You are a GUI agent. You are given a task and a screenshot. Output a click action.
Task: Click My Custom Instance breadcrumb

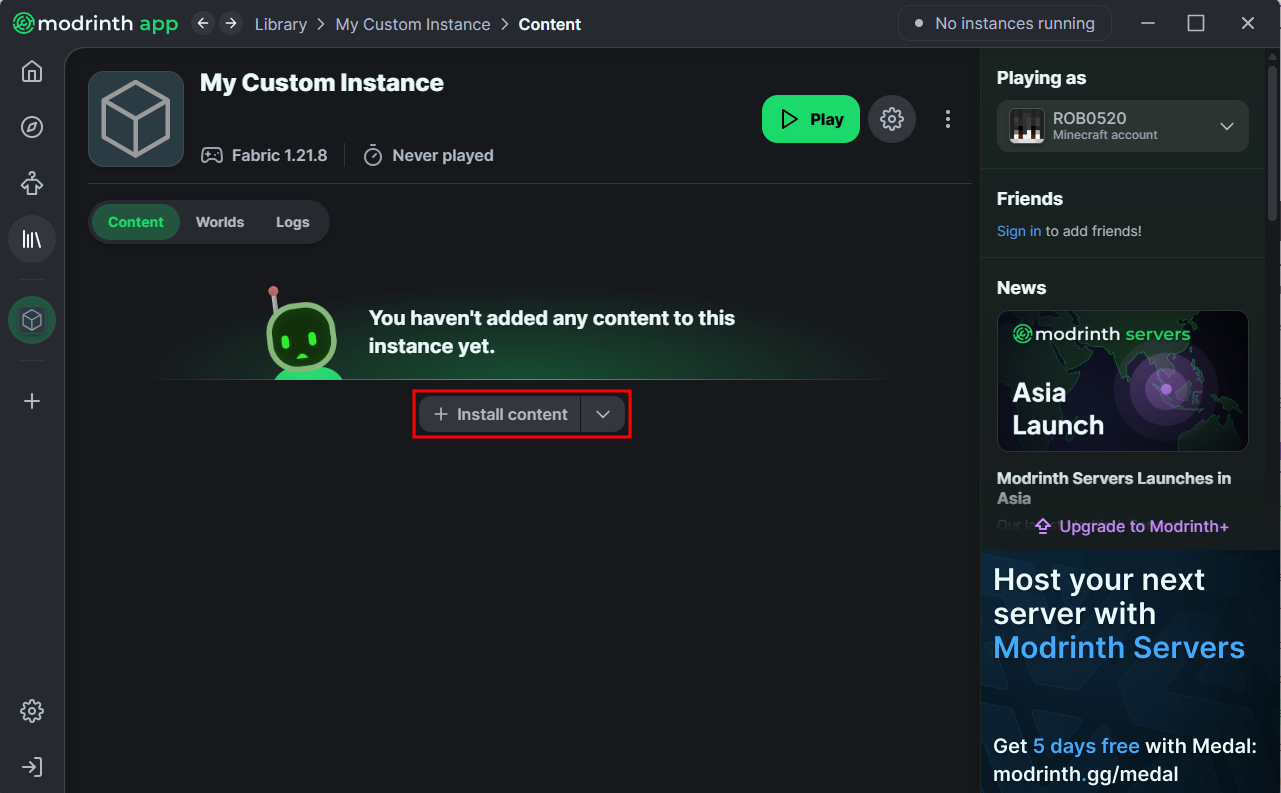click(x=413, y=24)
